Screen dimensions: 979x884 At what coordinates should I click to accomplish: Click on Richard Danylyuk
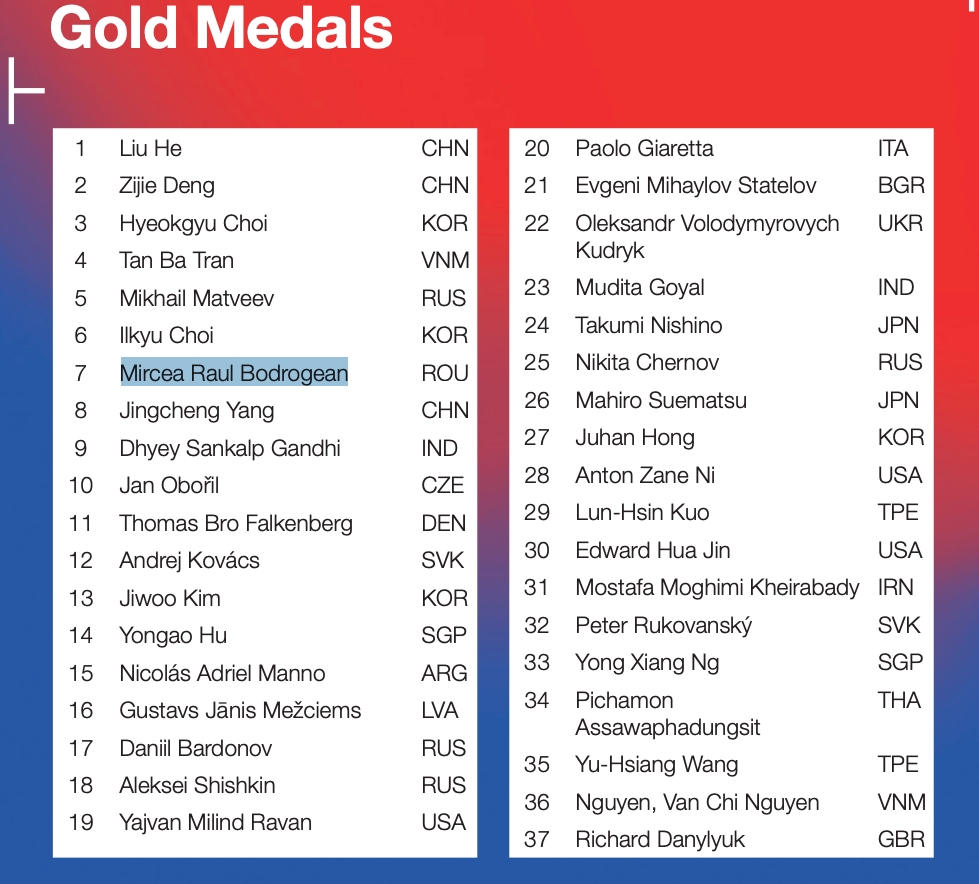pos(660,840)
